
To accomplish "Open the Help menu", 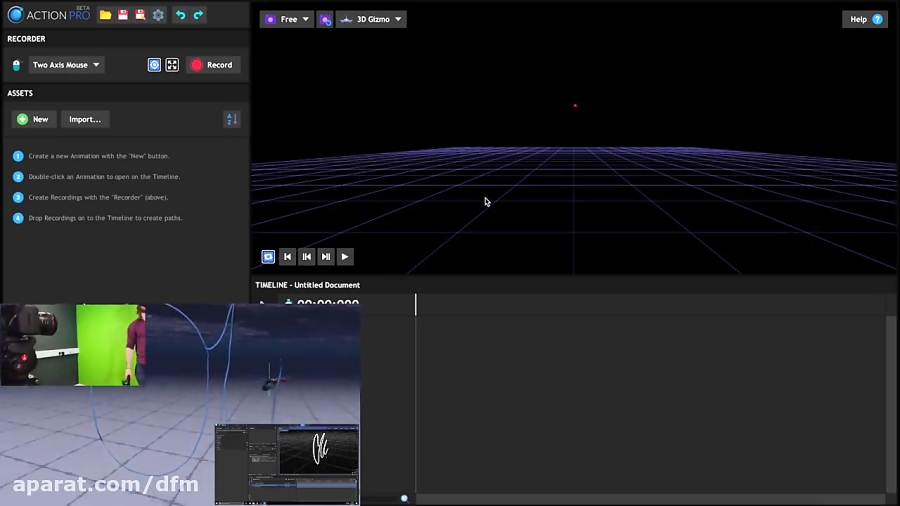I will tap(865, 19).
